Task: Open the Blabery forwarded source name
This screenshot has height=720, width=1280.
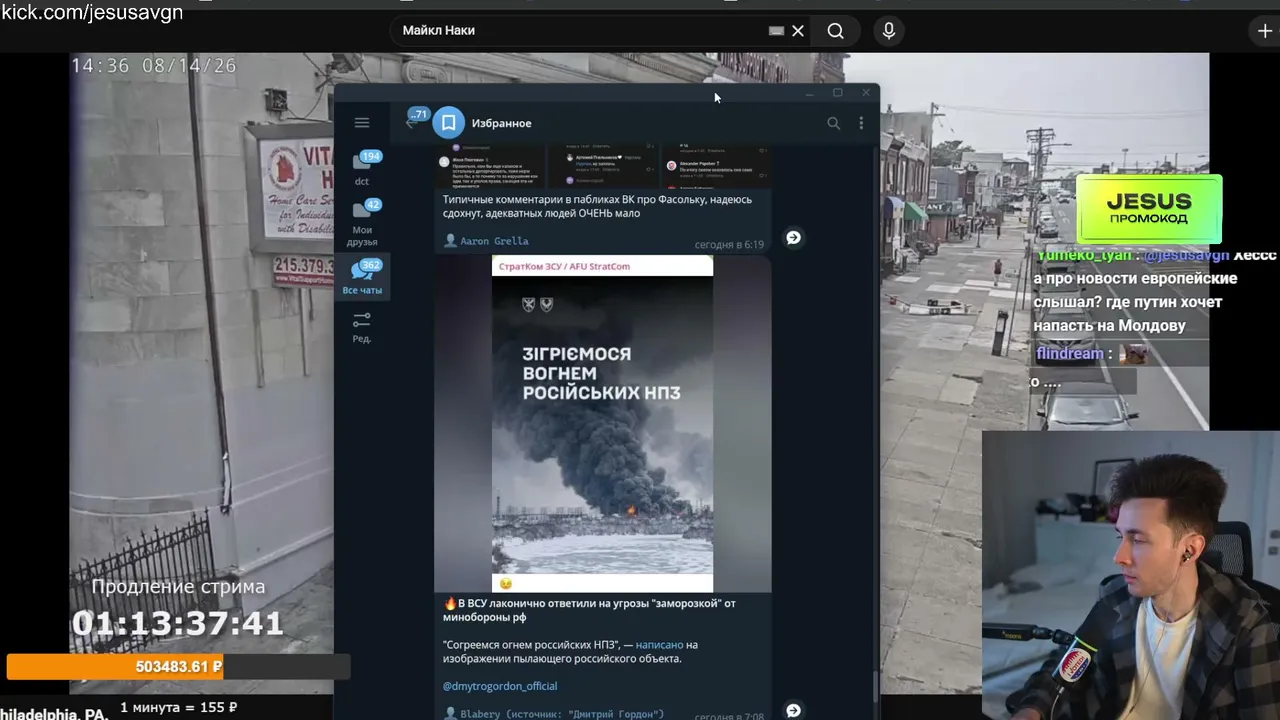Action: [562, 714]
